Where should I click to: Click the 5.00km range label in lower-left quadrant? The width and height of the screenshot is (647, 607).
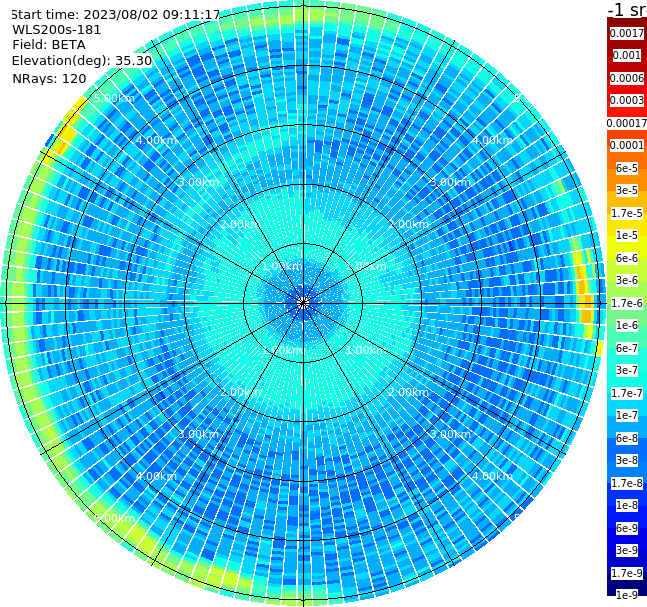point(114,518)
